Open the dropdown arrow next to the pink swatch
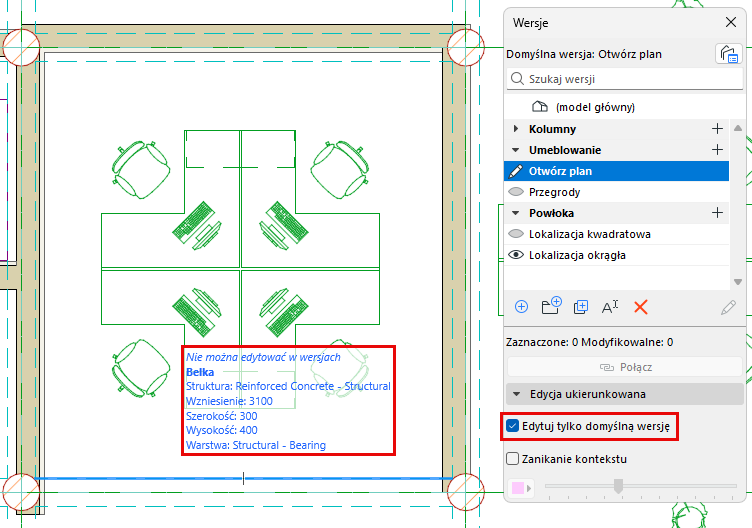Viewport: 752px width, 528px height. pos(529,488)
